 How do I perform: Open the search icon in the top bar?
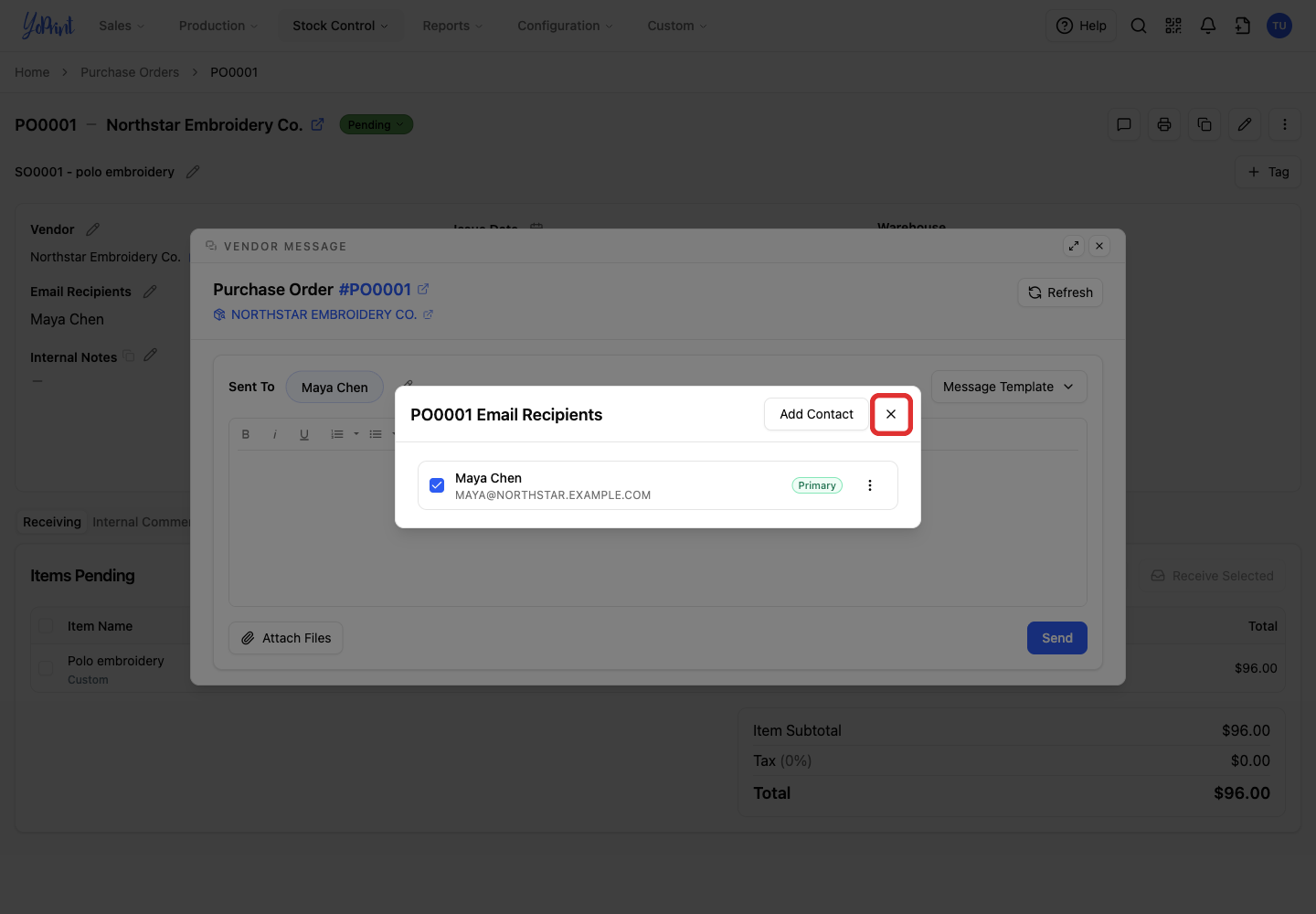coord(1139,26)
